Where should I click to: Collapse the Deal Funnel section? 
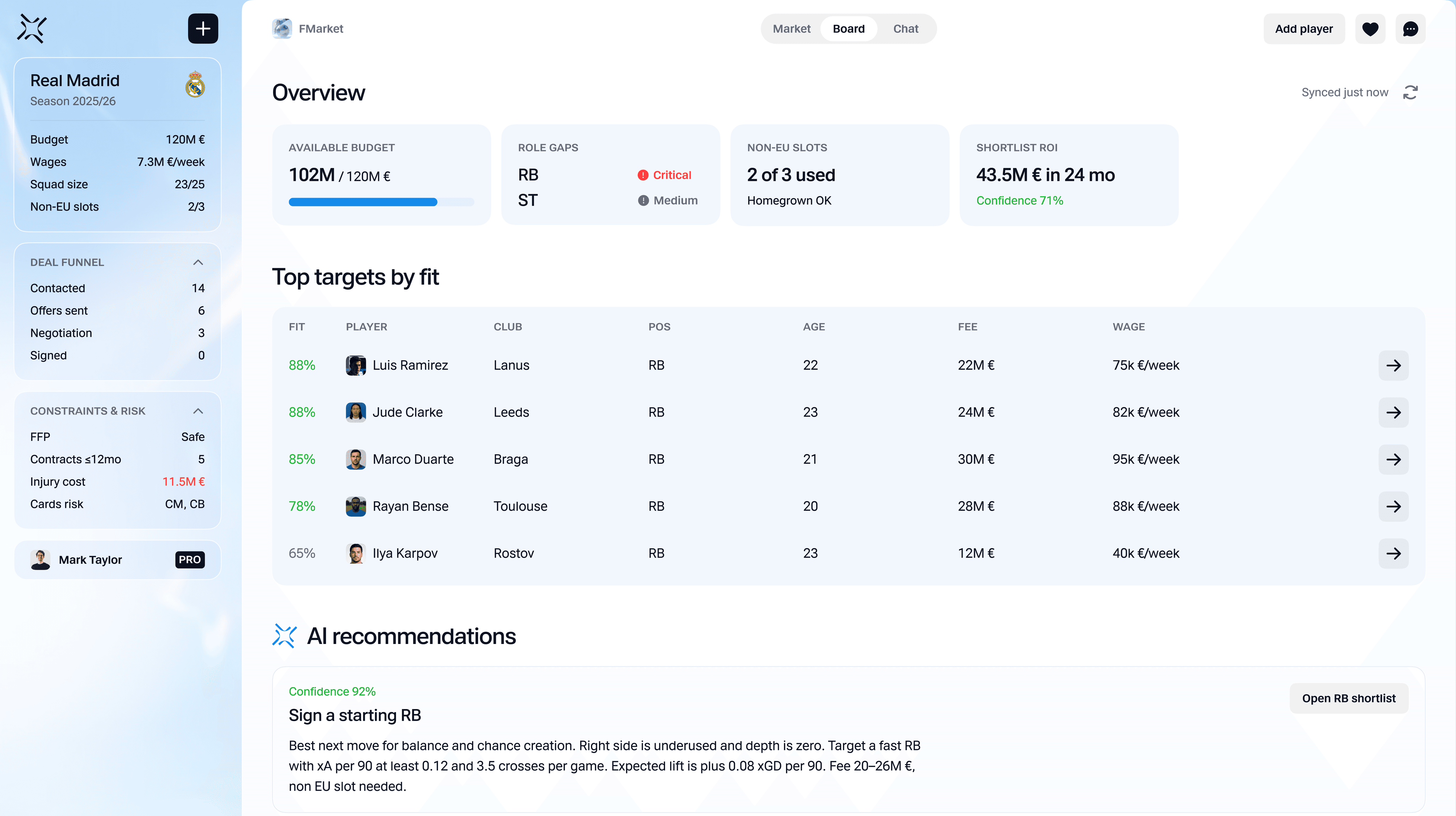[198, 262]
